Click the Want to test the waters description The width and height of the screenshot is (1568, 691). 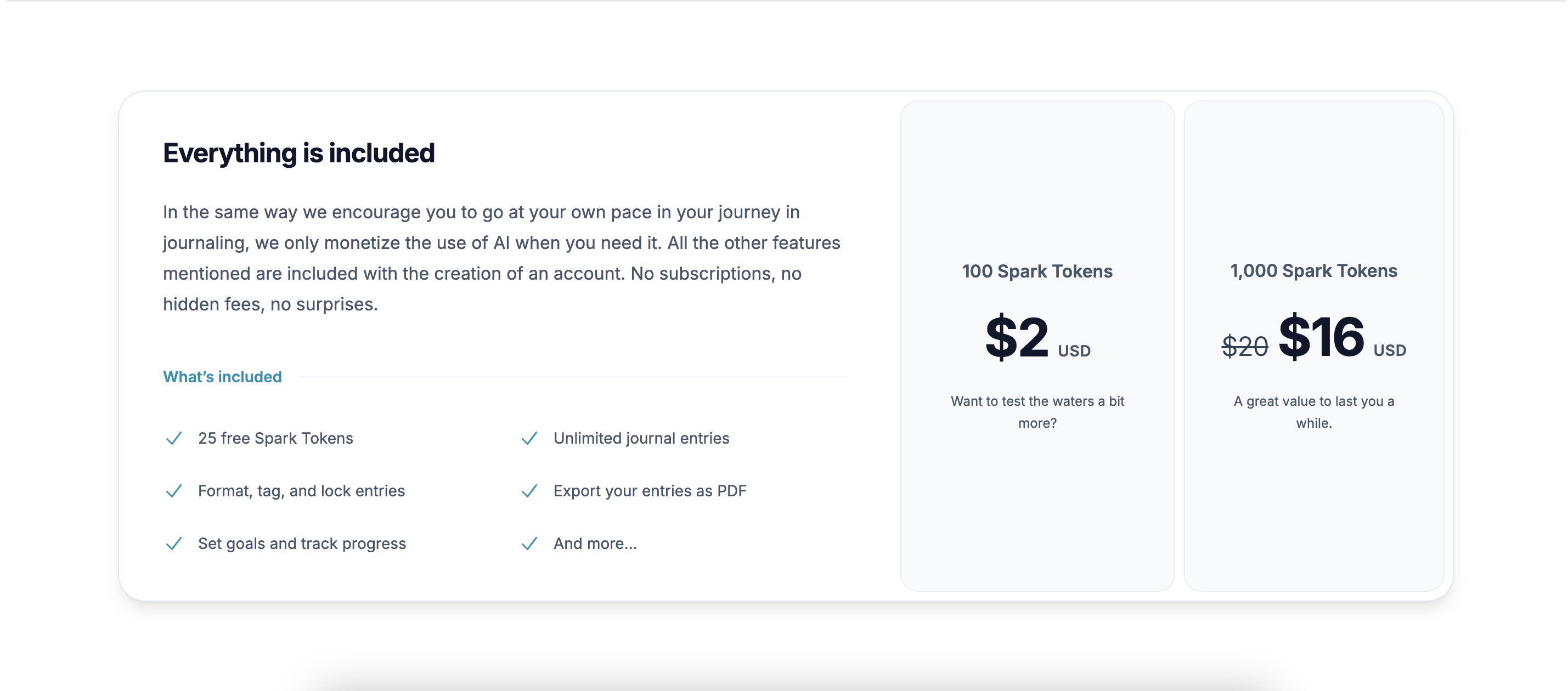1037,412
